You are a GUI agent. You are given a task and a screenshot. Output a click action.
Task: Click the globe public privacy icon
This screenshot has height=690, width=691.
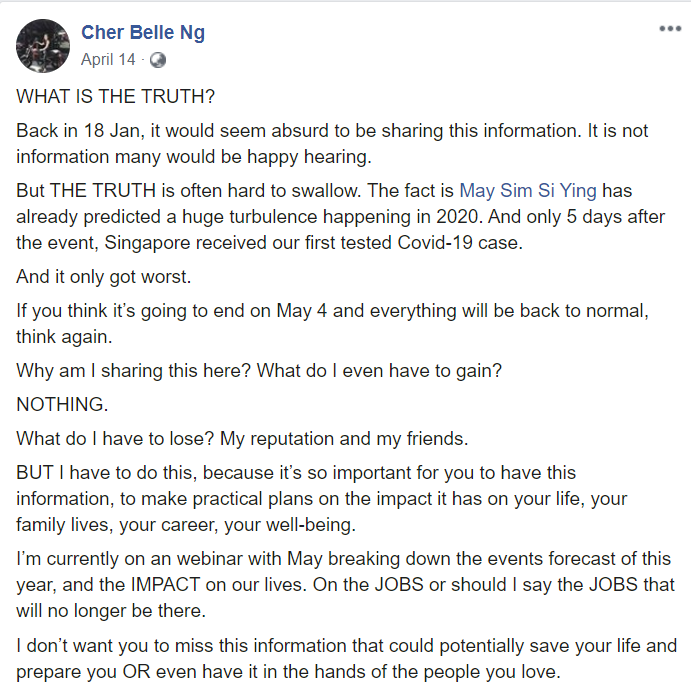[x=157, y=60]
